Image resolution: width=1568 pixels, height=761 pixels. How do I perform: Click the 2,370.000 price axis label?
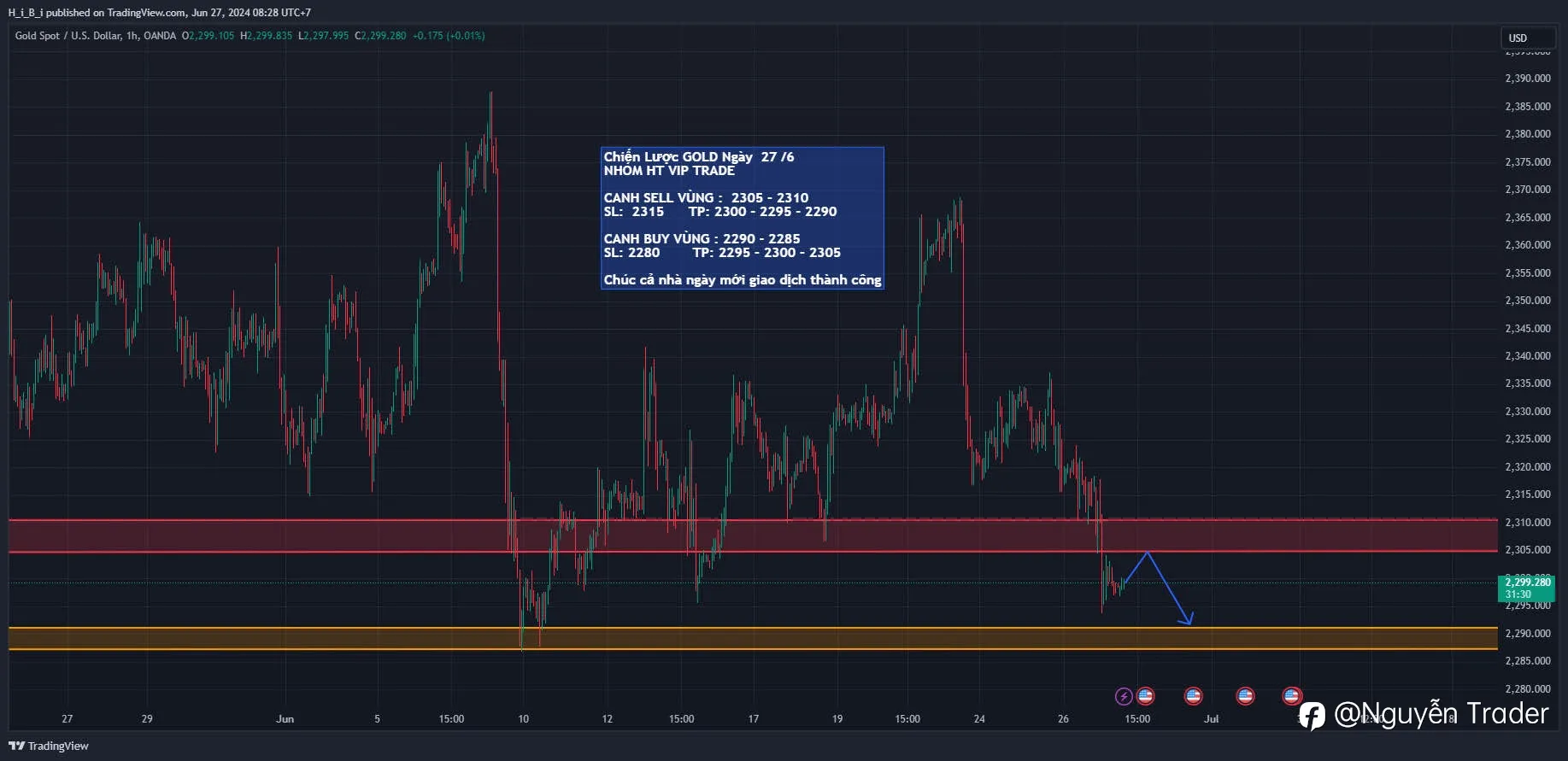click(x=1528, y=190)
